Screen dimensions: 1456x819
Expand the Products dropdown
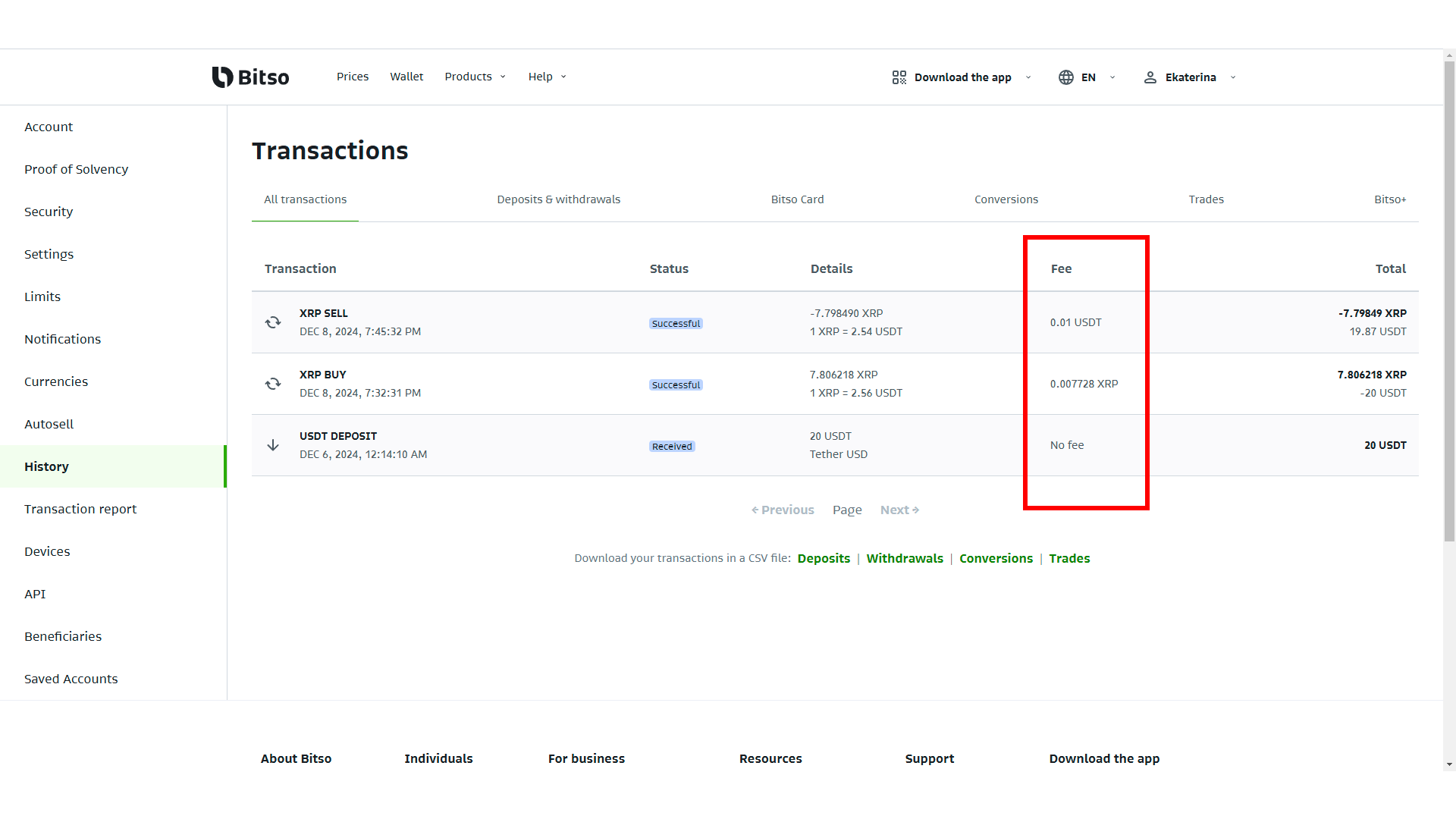point(475,77)
